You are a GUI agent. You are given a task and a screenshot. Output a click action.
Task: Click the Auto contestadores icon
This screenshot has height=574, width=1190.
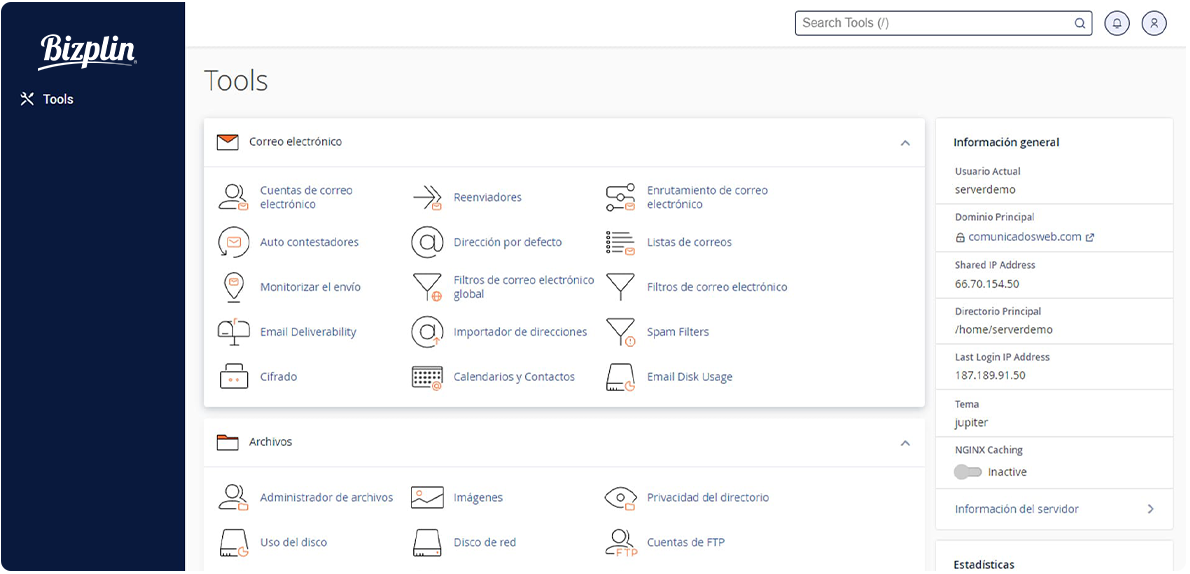click(x=234, y=242)
